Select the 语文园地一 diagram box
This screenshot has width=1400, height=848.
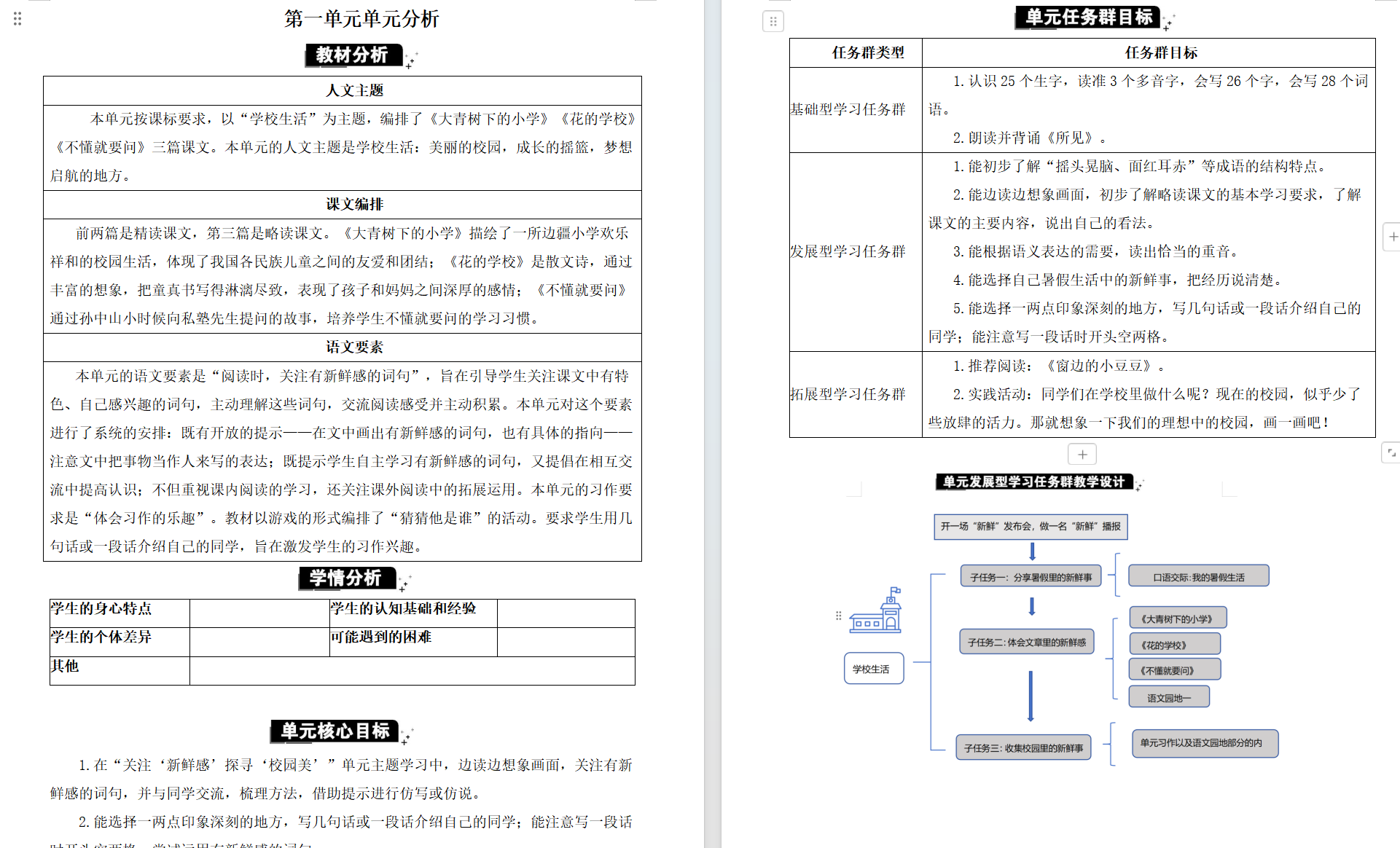(1169, 697)
